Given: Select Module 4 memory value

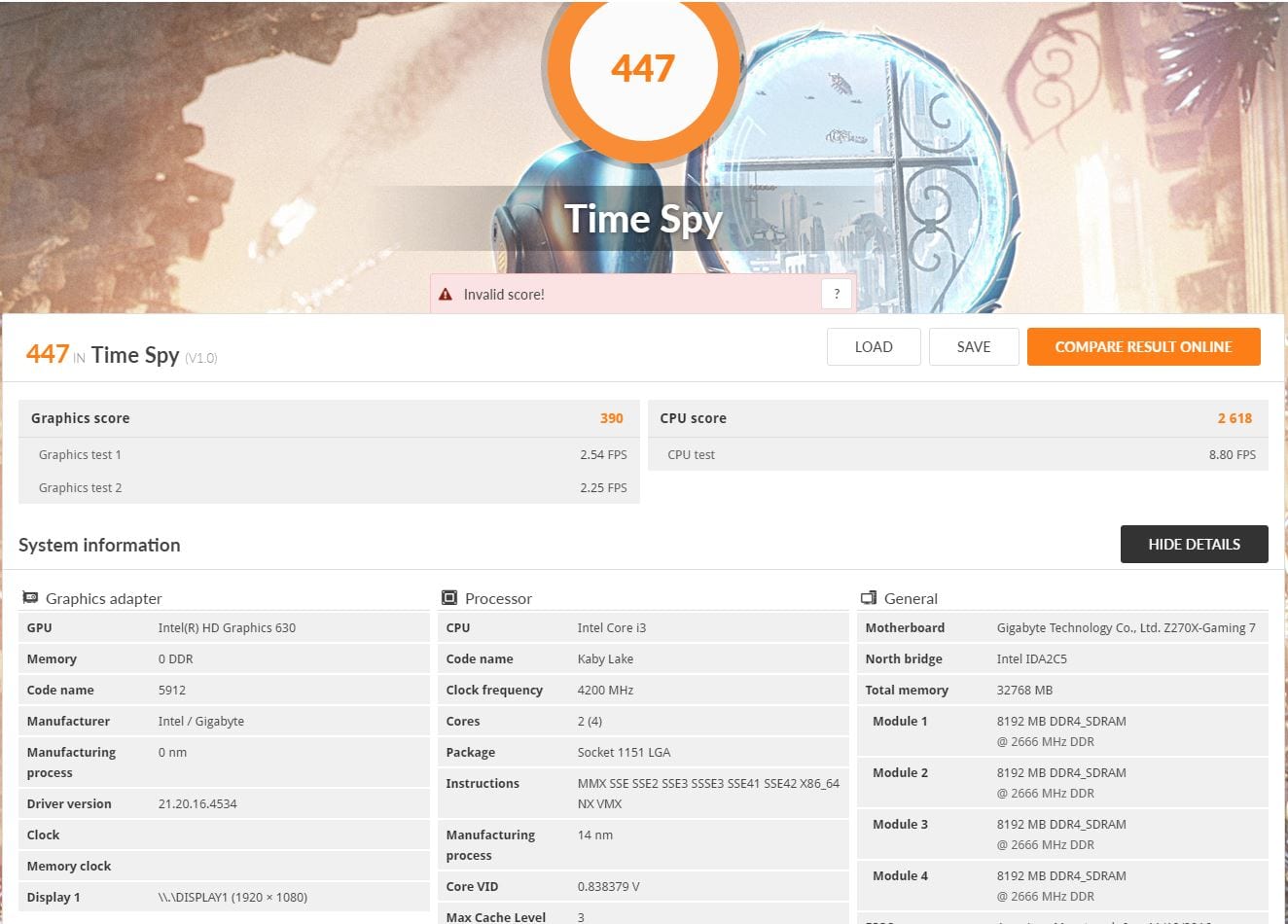Looking at the screenshot, I should [x=1061, y=886].
